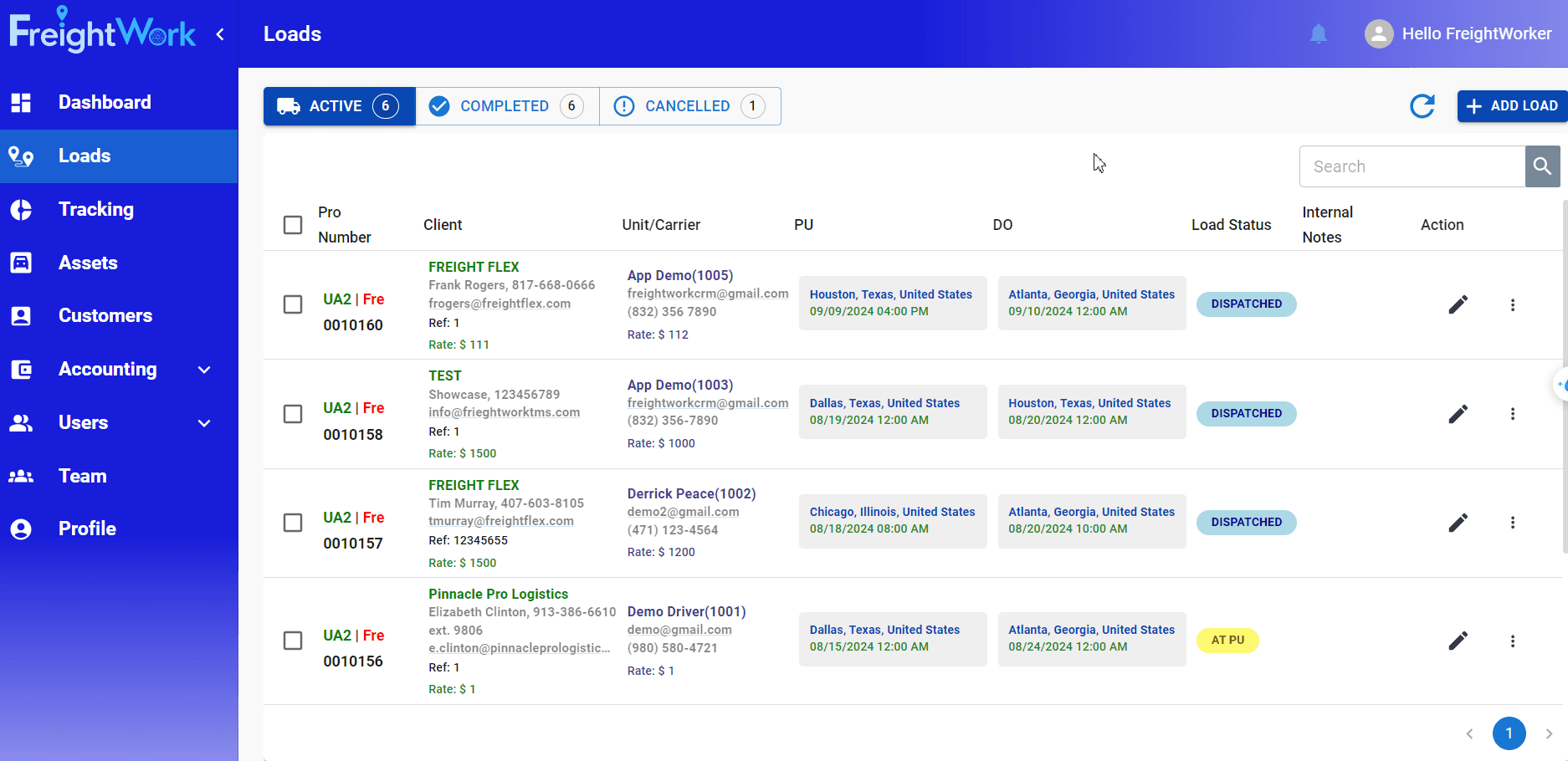1568x761 pixels.
Task: Open the Tracking page icon in sidebar
Action: [x=21, y=209]
